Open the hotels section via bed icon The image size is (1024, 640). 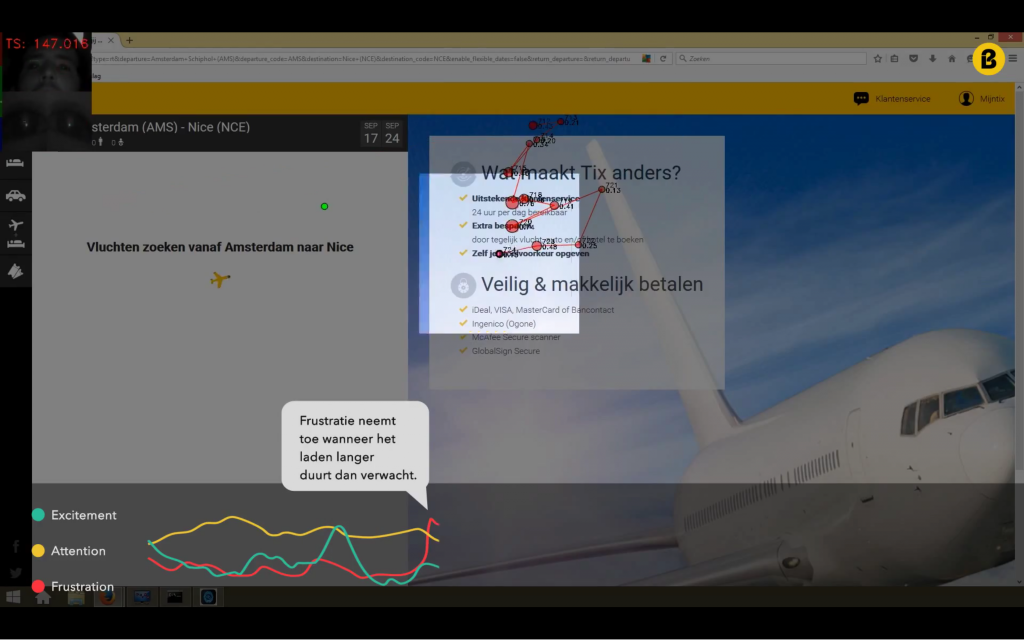click(x=15, y=163)
